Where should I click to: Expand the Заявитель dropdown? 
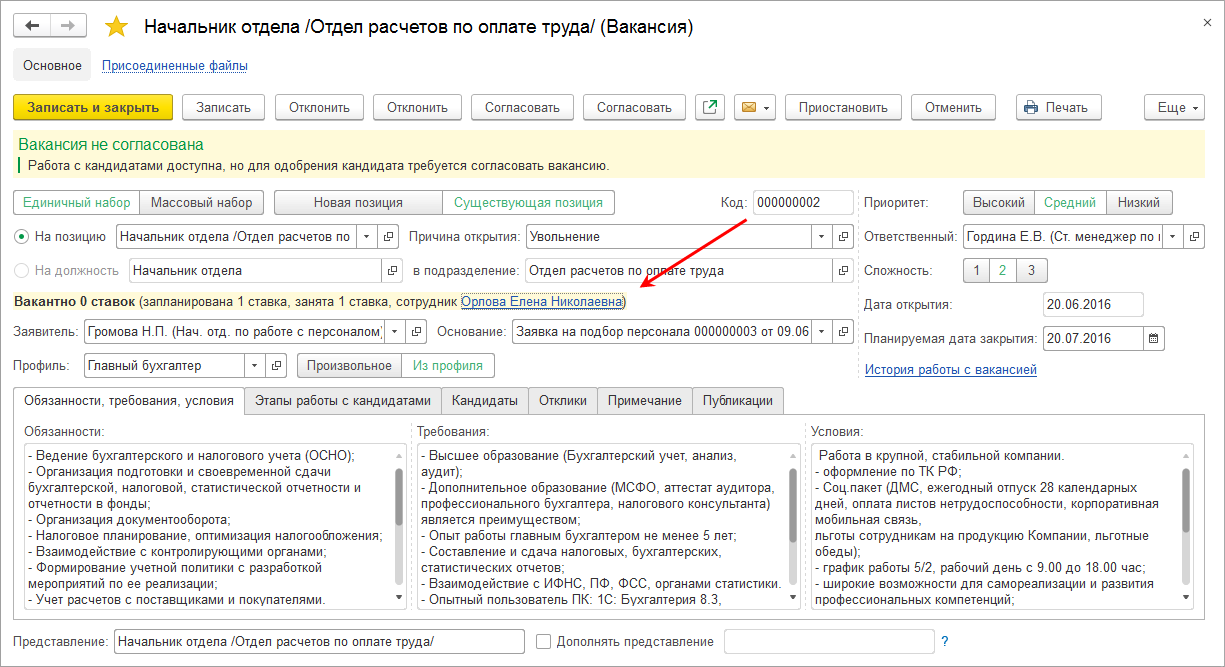(394, 331)
